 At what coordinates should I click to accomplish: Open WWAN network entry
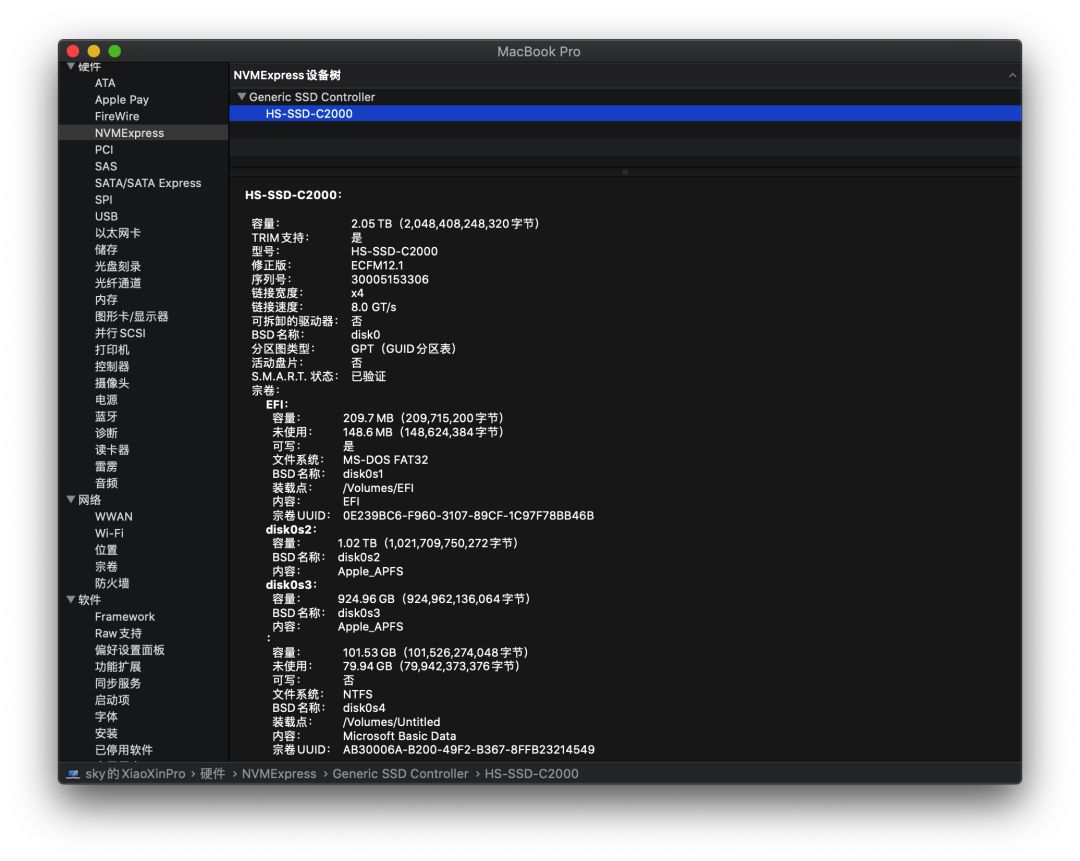tap(114, 517)
